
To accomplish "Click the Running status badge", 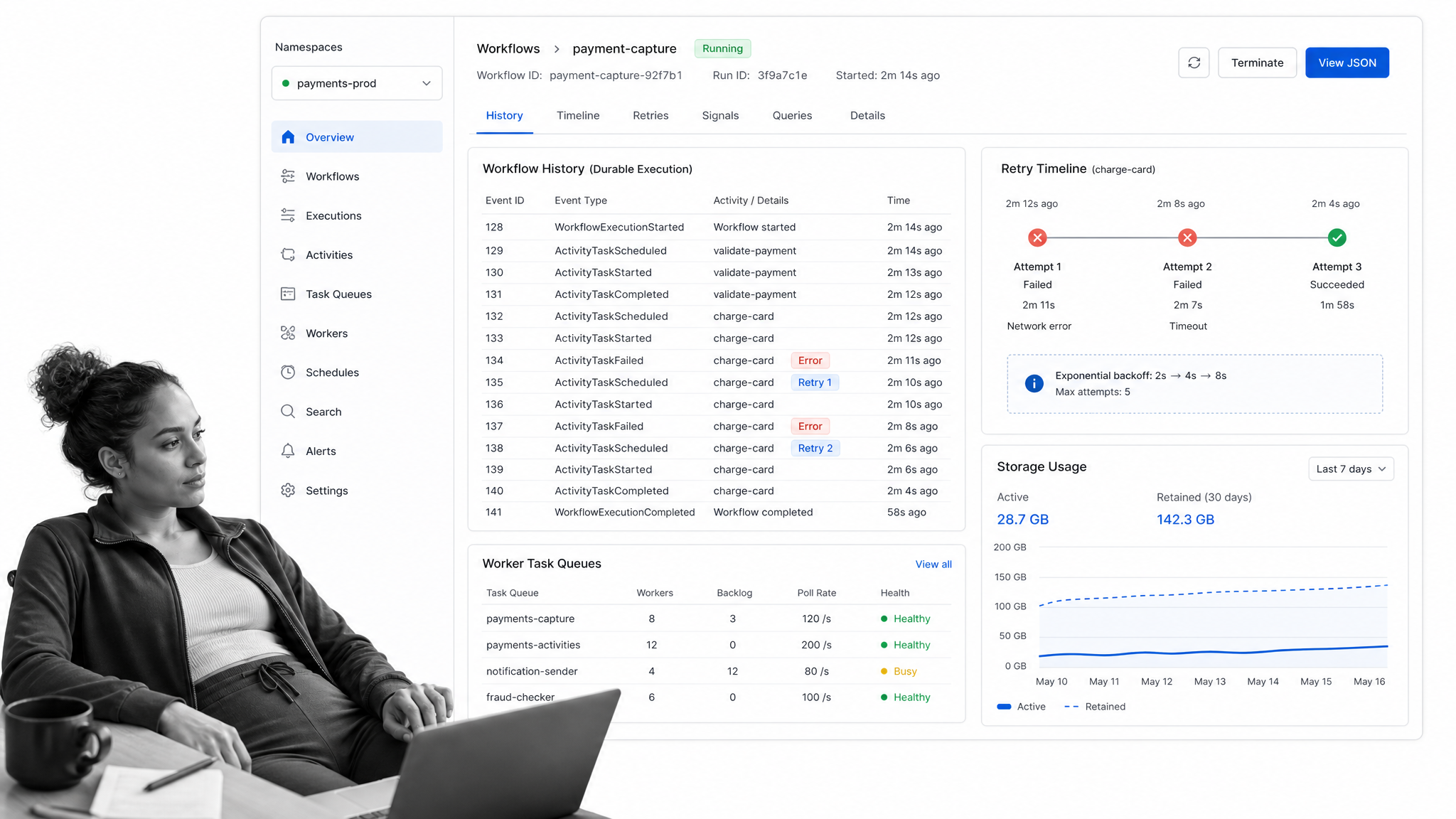I will click(x=722, y=48).
